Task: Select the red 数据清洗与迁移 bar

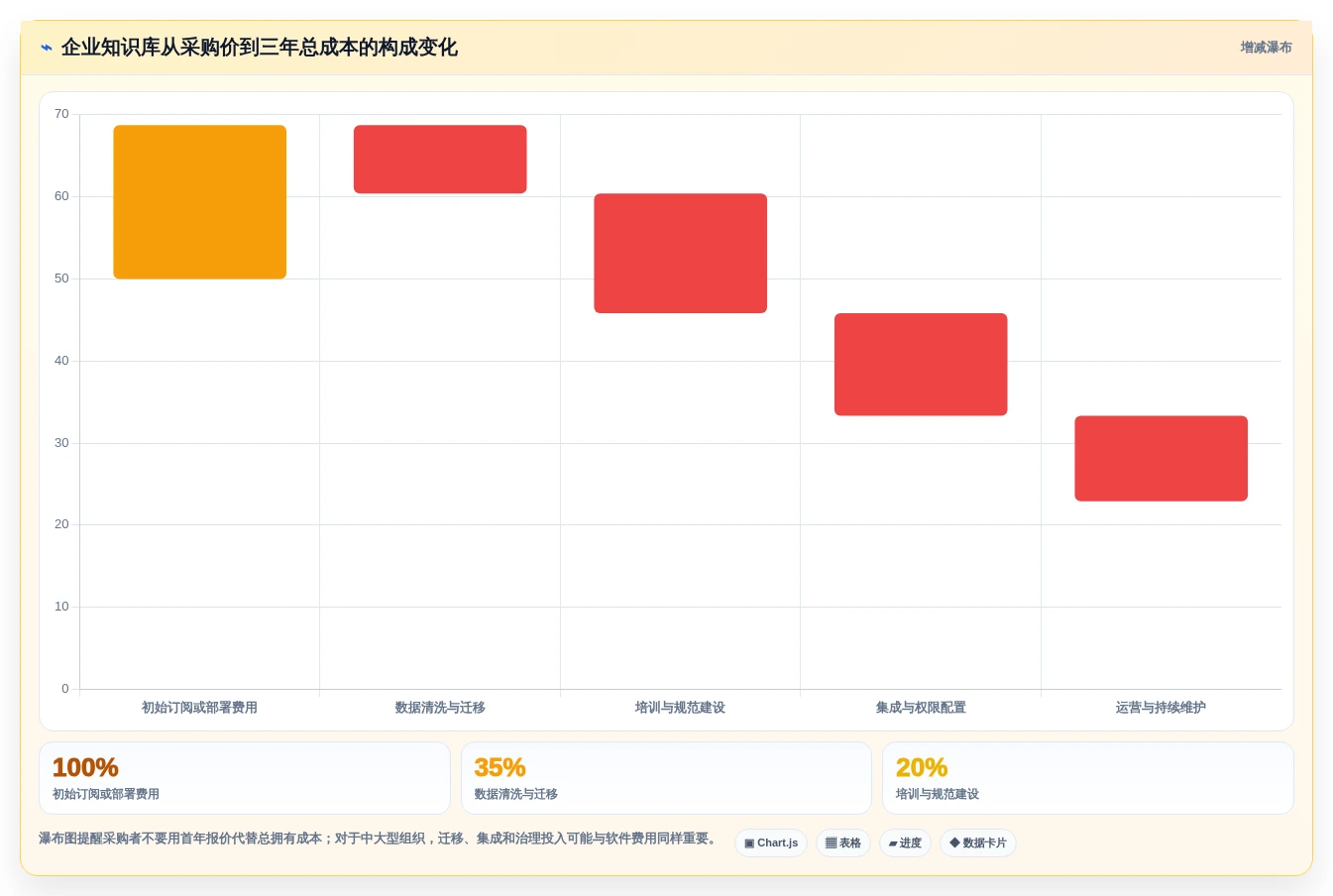Action: pos(440,160)
